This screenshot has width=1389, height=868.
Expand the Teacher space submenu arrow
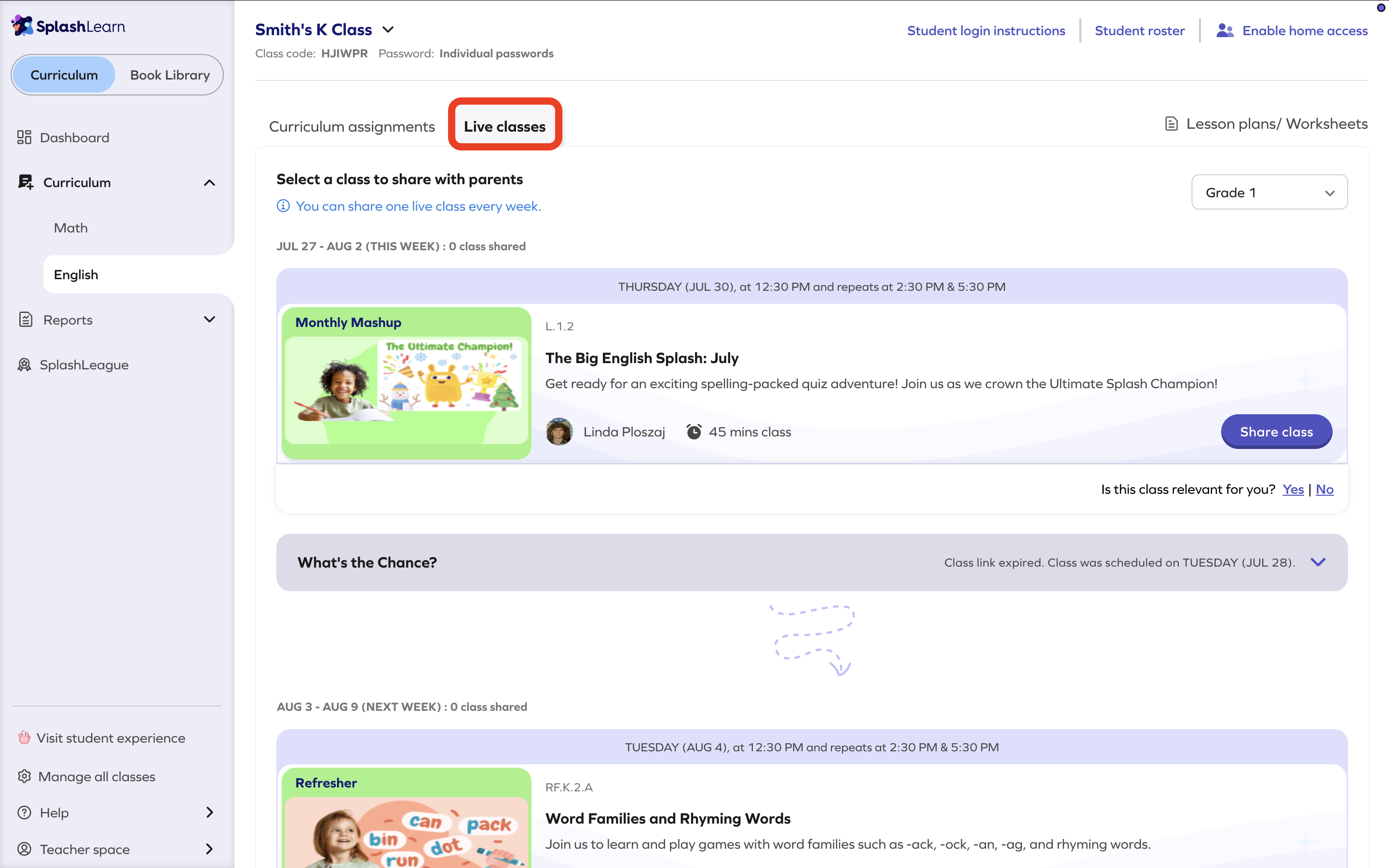point(209,849)
